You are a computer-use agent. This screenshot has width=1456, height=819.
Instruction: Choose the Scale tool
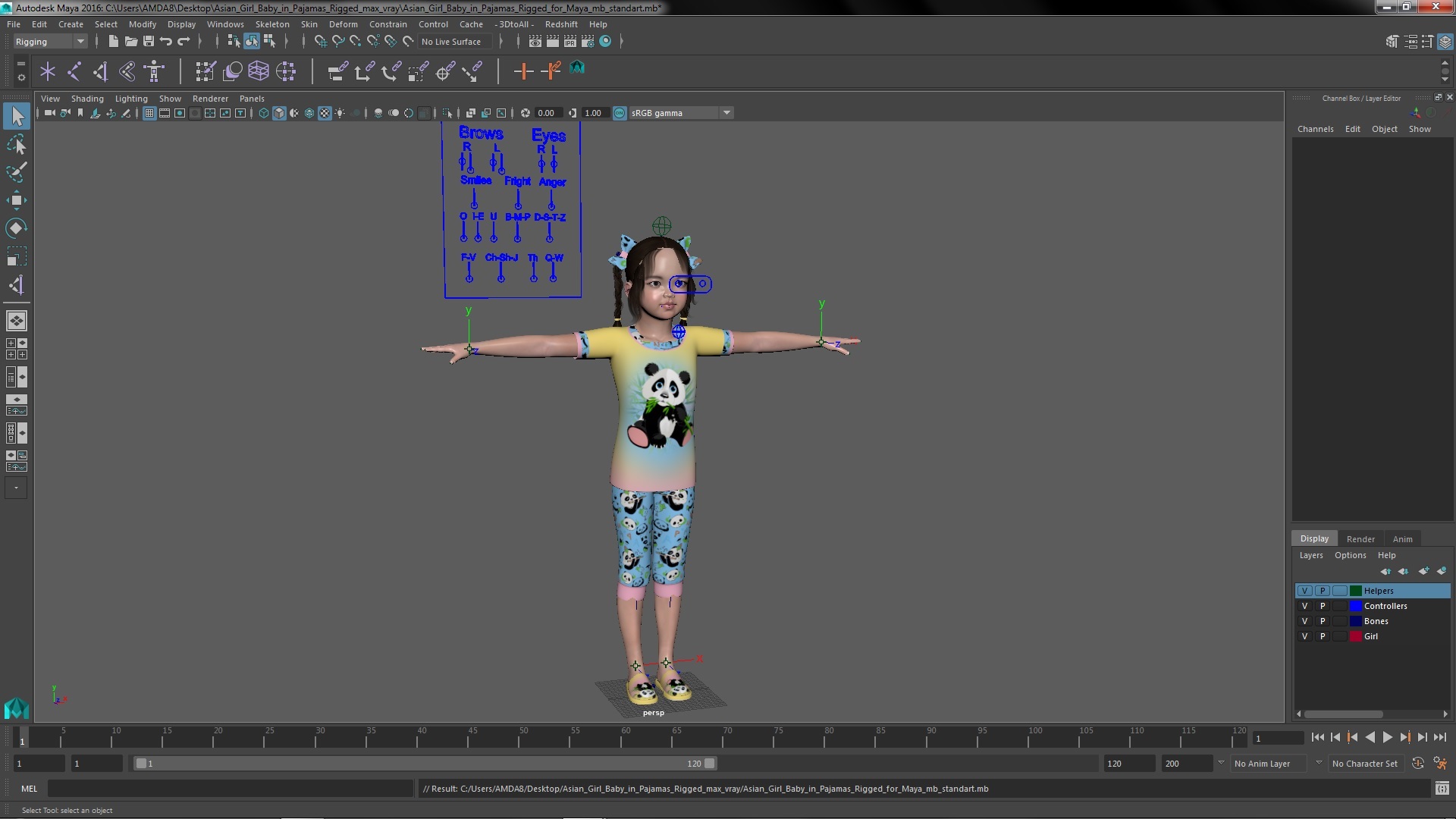pos(17,256)
